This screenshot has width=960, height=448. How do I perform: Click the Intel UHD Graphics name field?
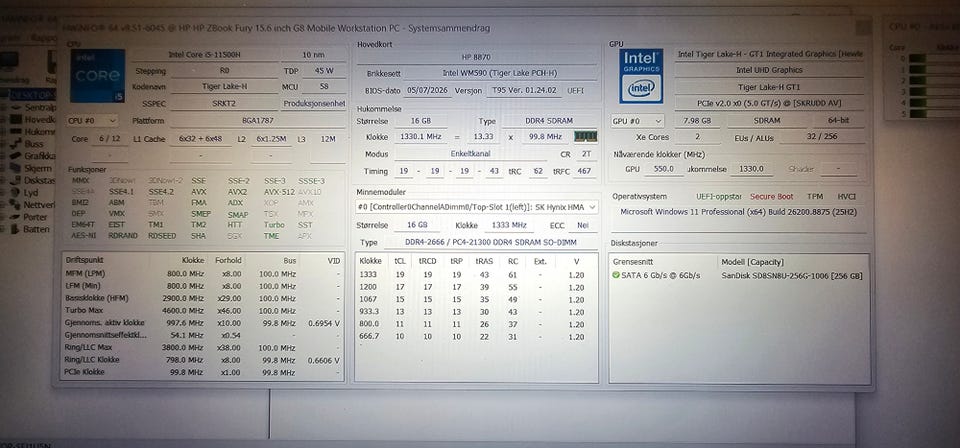point(769,70)
